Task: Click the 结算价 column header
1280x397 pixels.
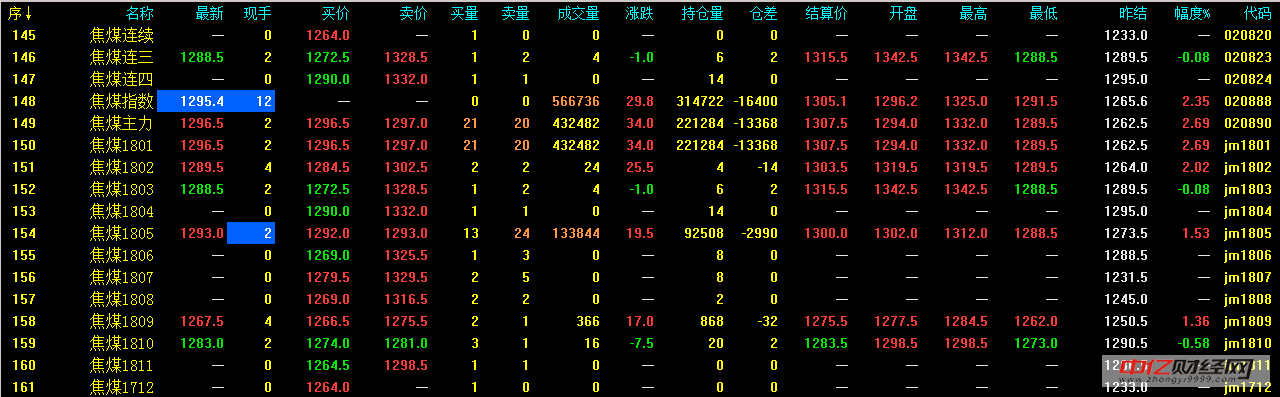Action: pos(826,13)
